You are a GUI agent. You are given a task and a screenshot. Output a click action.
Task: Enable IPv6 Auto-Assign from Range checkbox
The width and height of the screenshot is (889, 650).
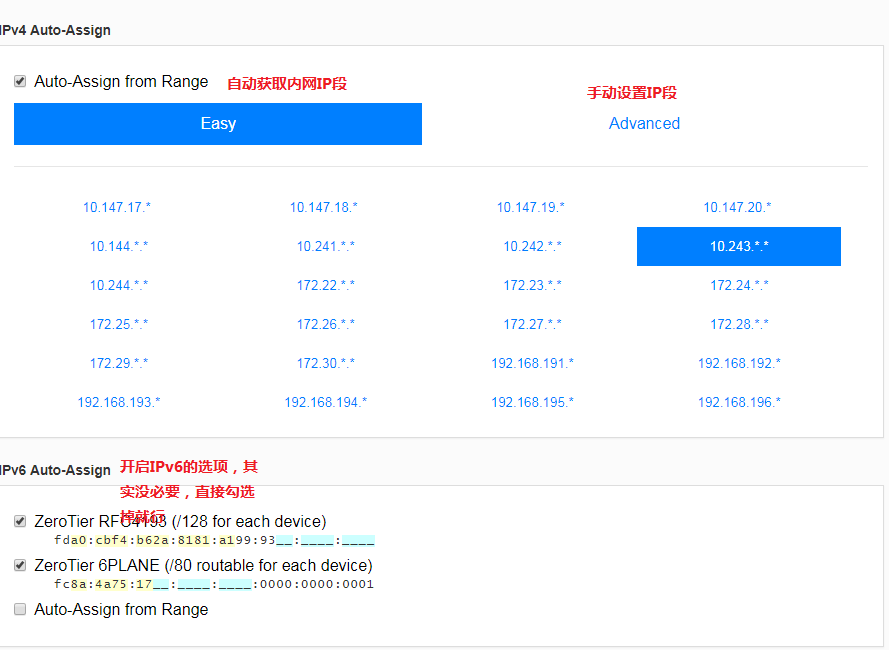click(20, 609)
